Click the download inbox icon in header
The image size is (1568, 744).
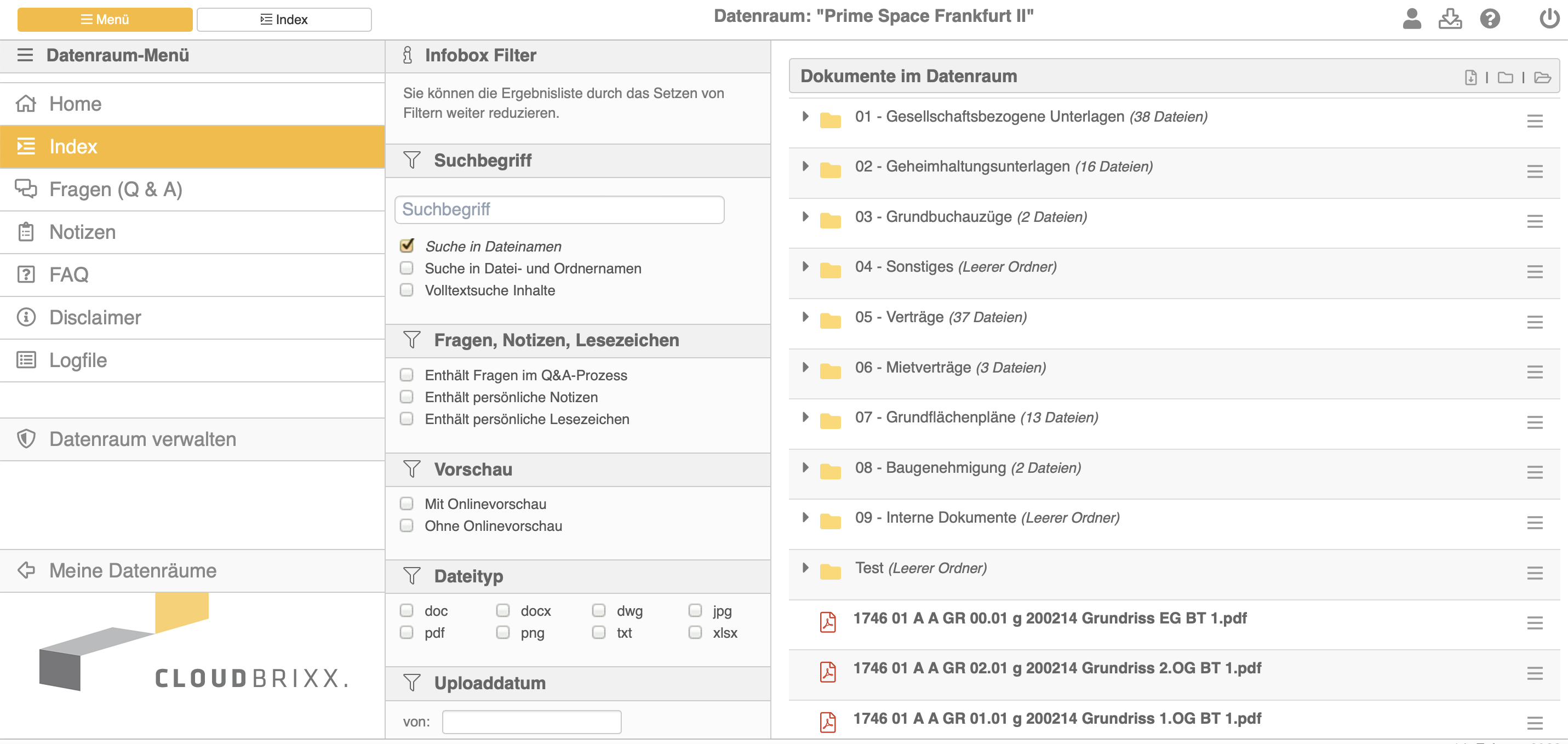click(x=1450, y=19)
